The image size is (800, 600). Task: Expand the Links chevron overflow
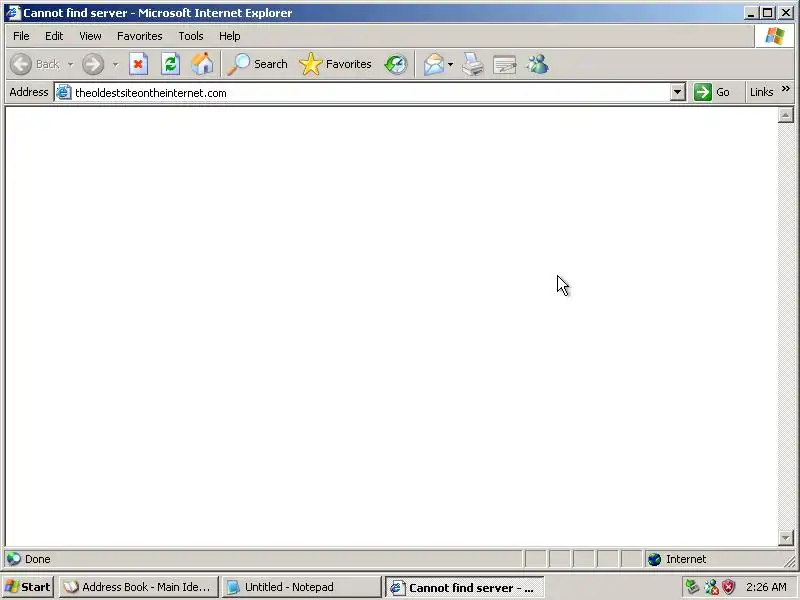tap(786, 89)
